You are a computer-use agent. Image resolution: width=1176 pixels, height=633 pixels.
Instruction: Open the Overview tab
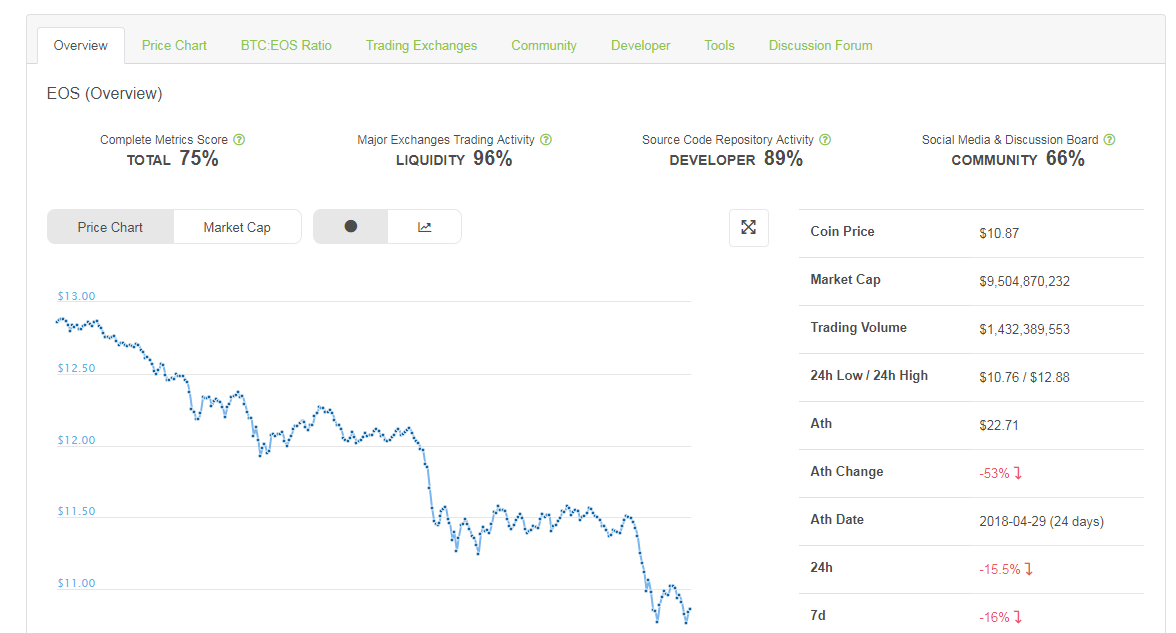[80, 45]
